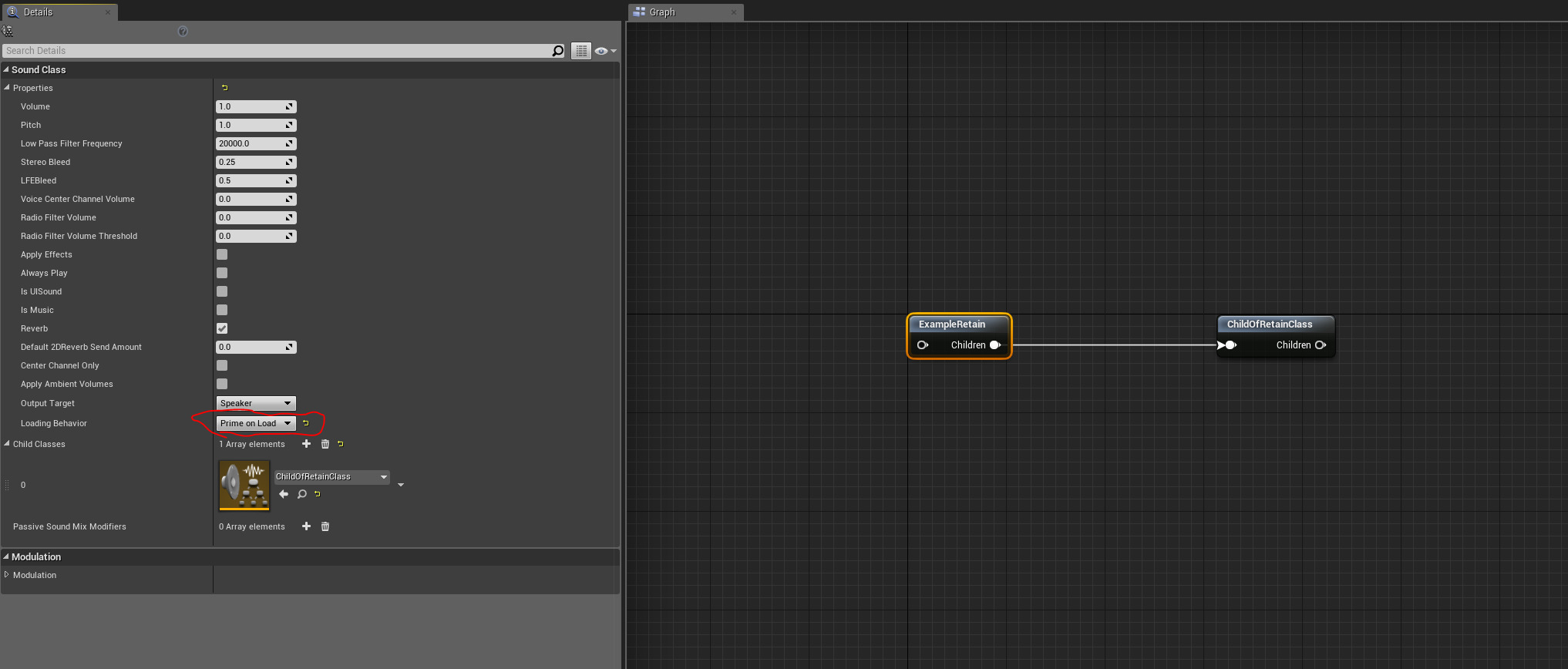1568x669 pixels.
Task: Empty the Child Classes array with trash icon
Action: (x=325, y=444)
